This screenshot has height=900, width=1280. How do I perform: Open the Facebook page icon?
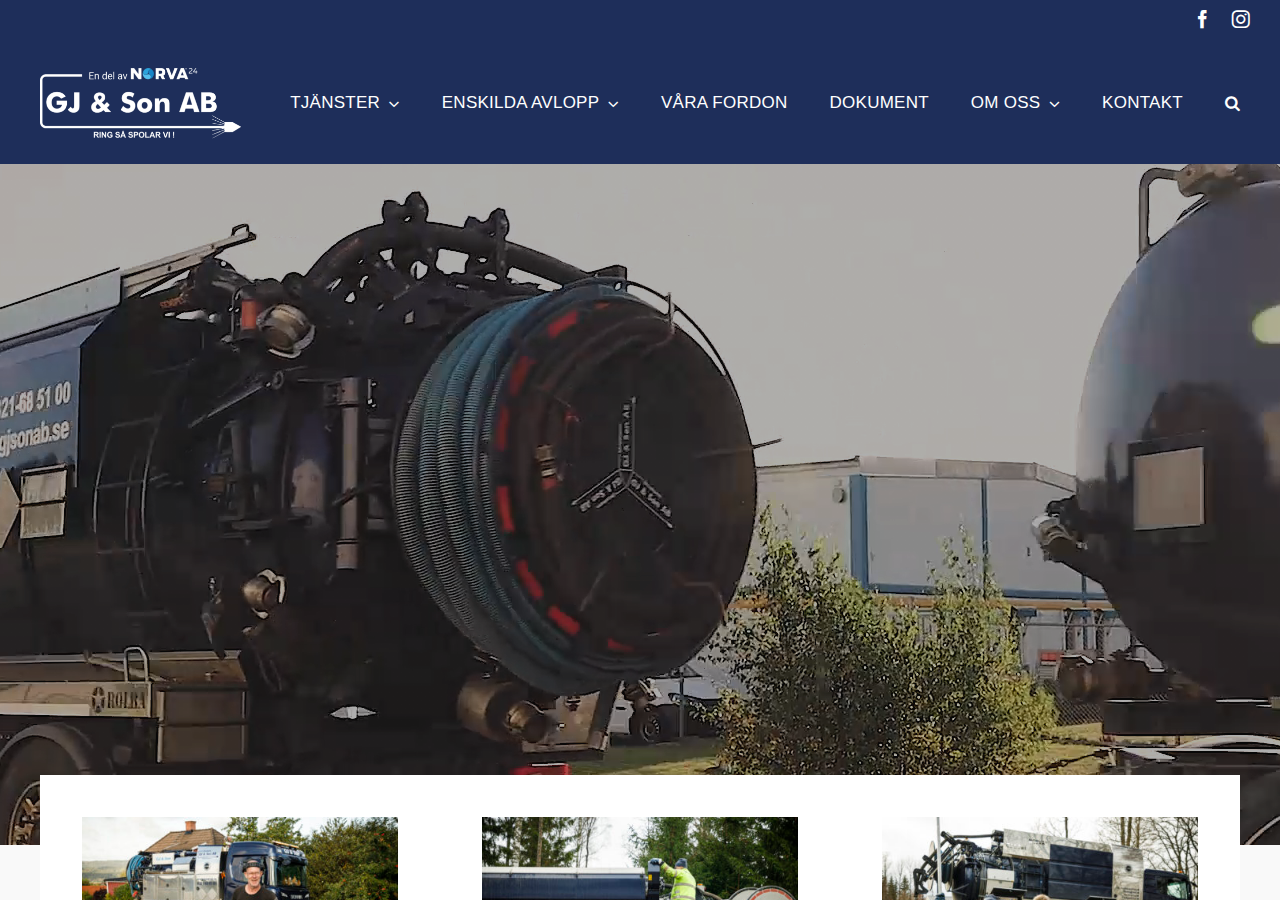coord(1202,19)
